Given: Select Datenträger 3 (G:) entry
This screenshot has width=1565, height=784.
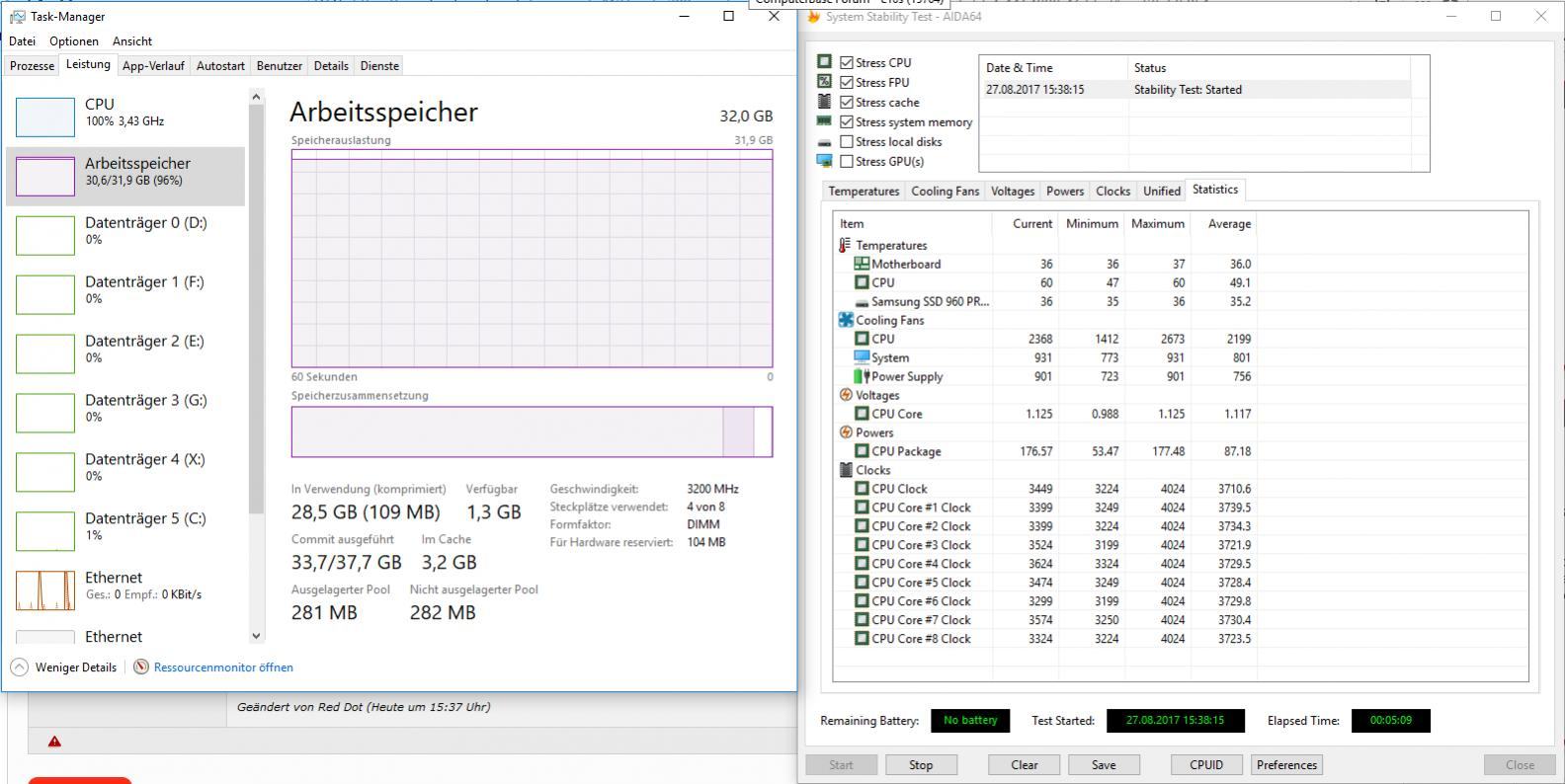Looking at the screenshot, I should (x=125, y=414).
